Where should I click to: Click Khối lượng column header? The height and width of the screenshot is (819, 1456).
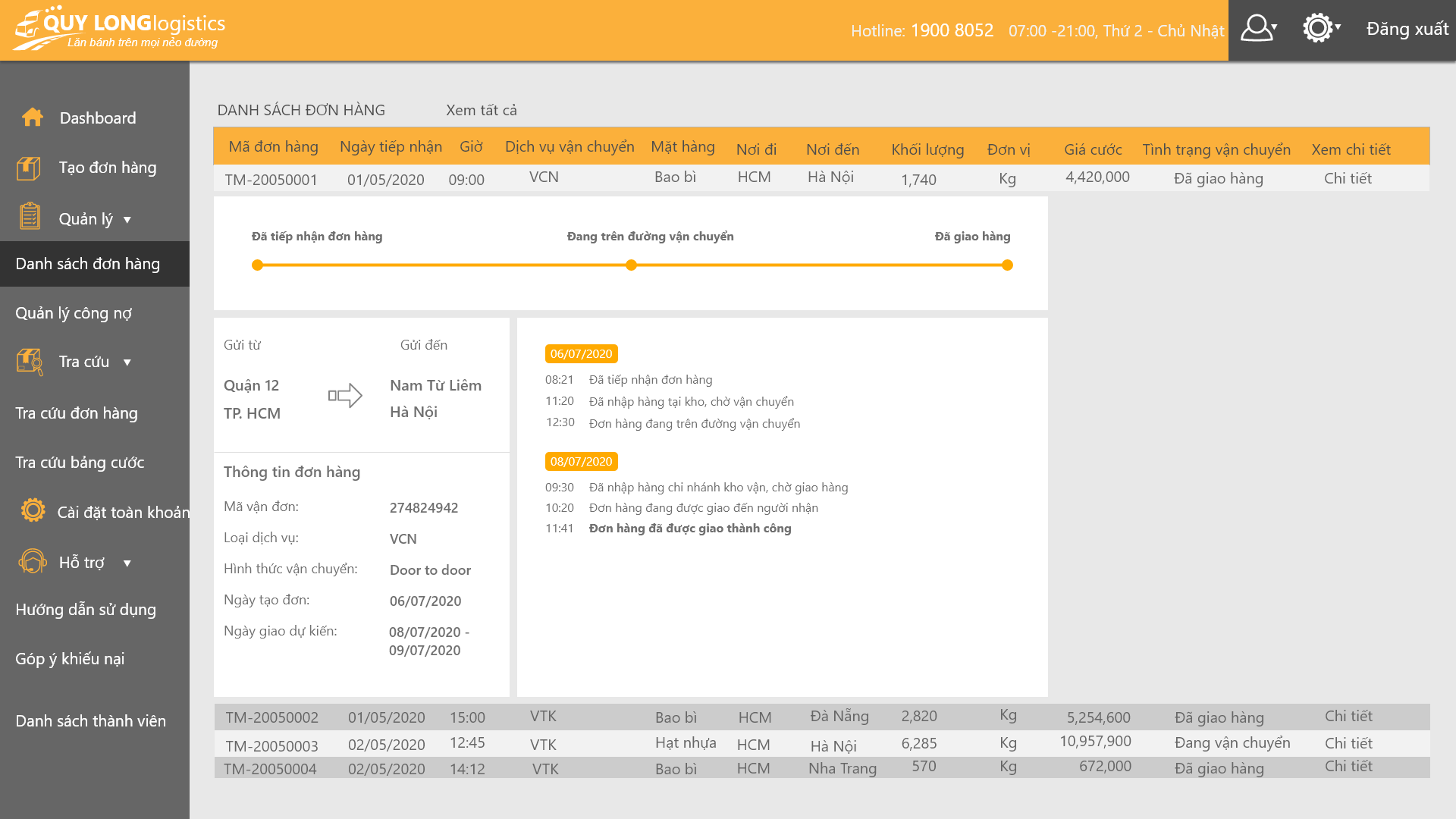(927, 149)
